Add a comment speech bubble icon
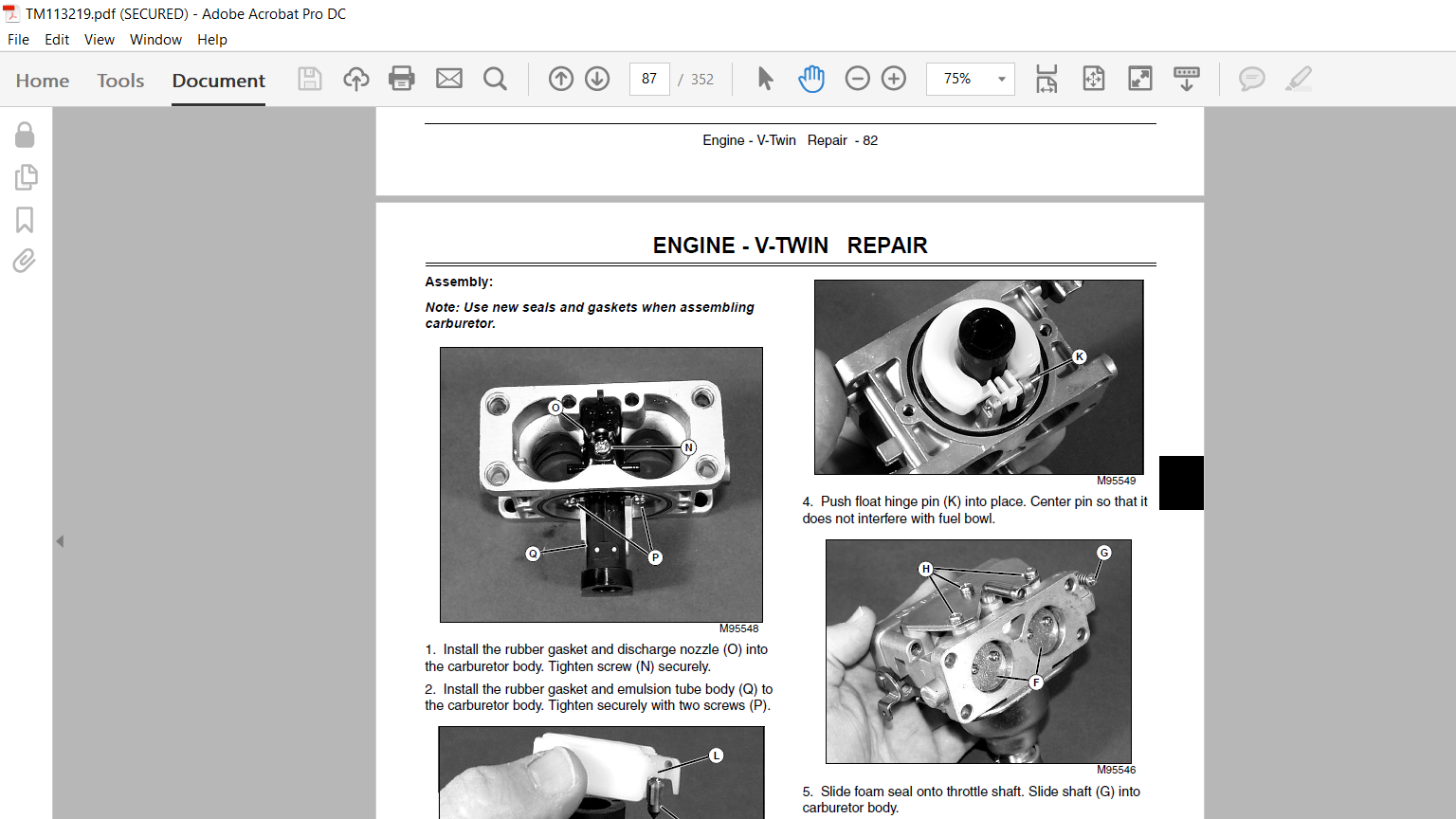1456x819 pixels. pos(1252,79)
